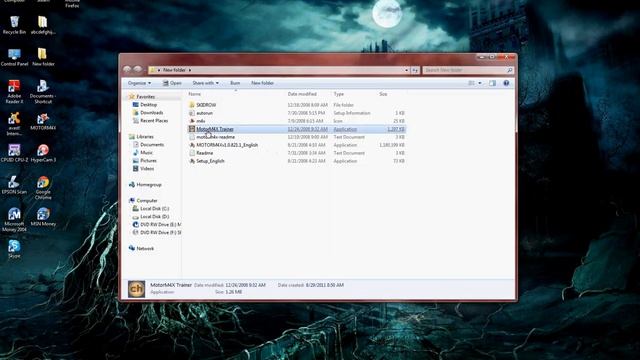Open Pictures library
The width and height of the screenshot is (640, 360).
tap(148, 160)
